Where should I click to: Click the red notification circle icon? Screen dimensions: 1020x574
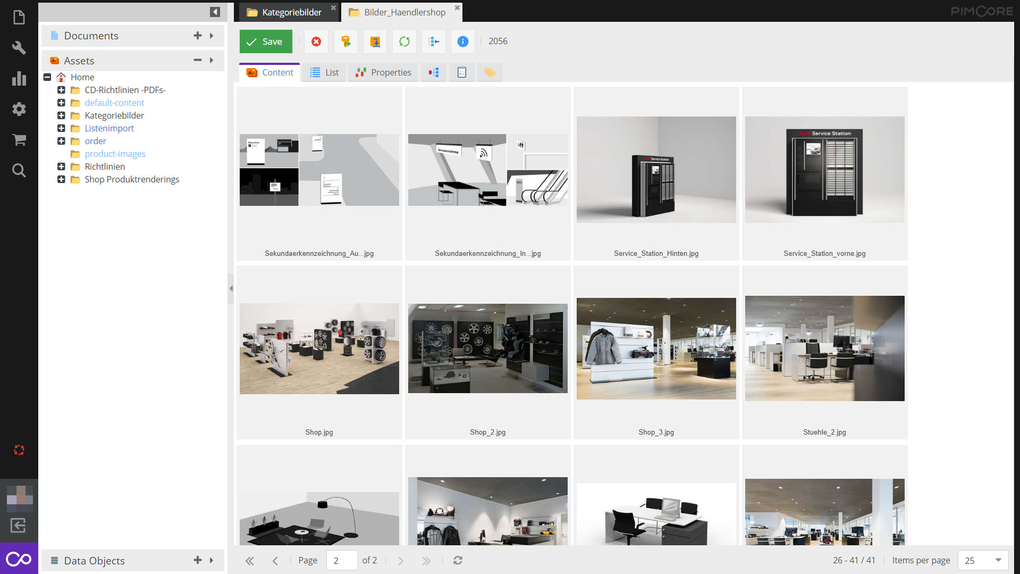19,450
